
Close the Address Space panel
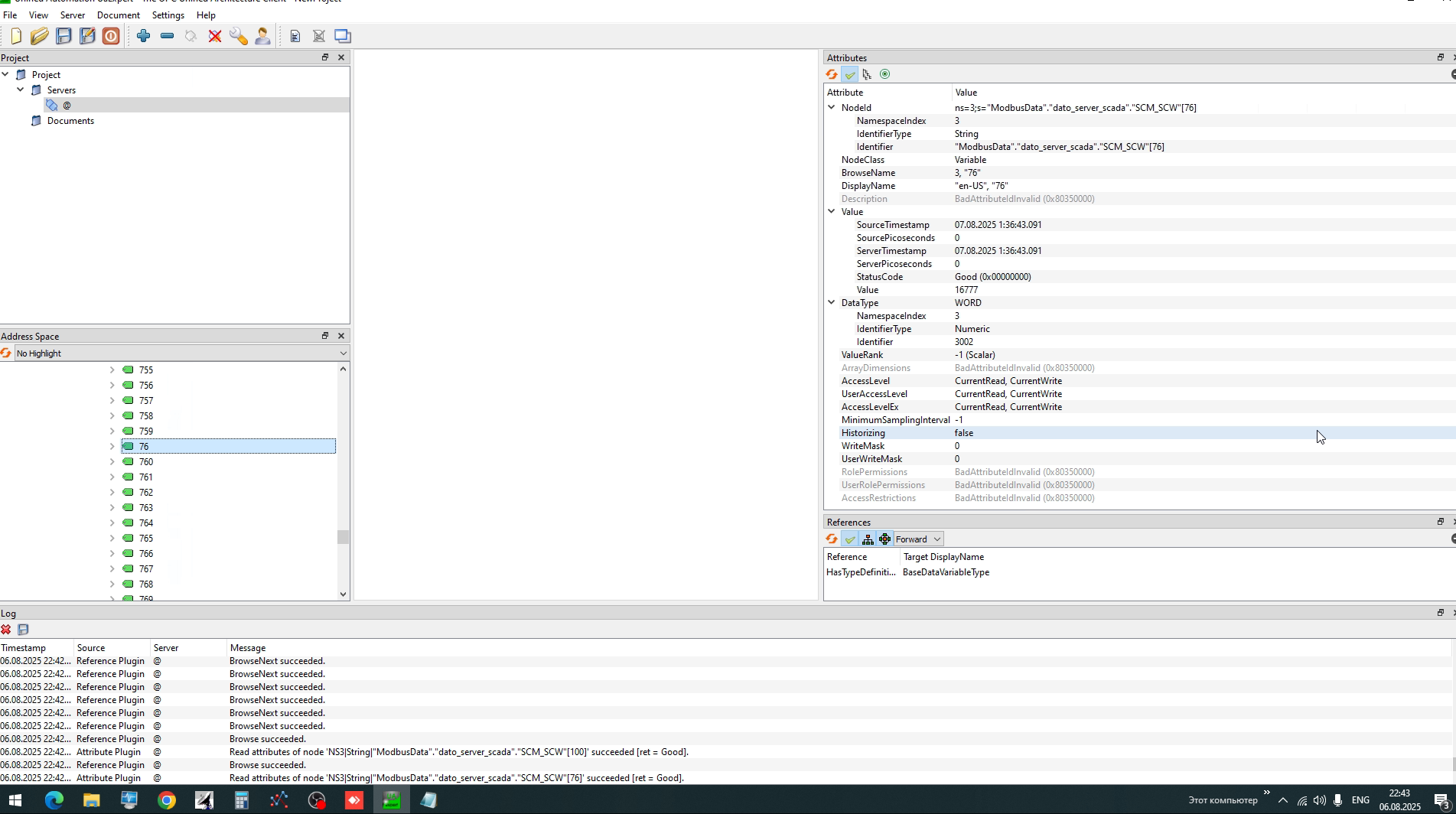[341, 336]
